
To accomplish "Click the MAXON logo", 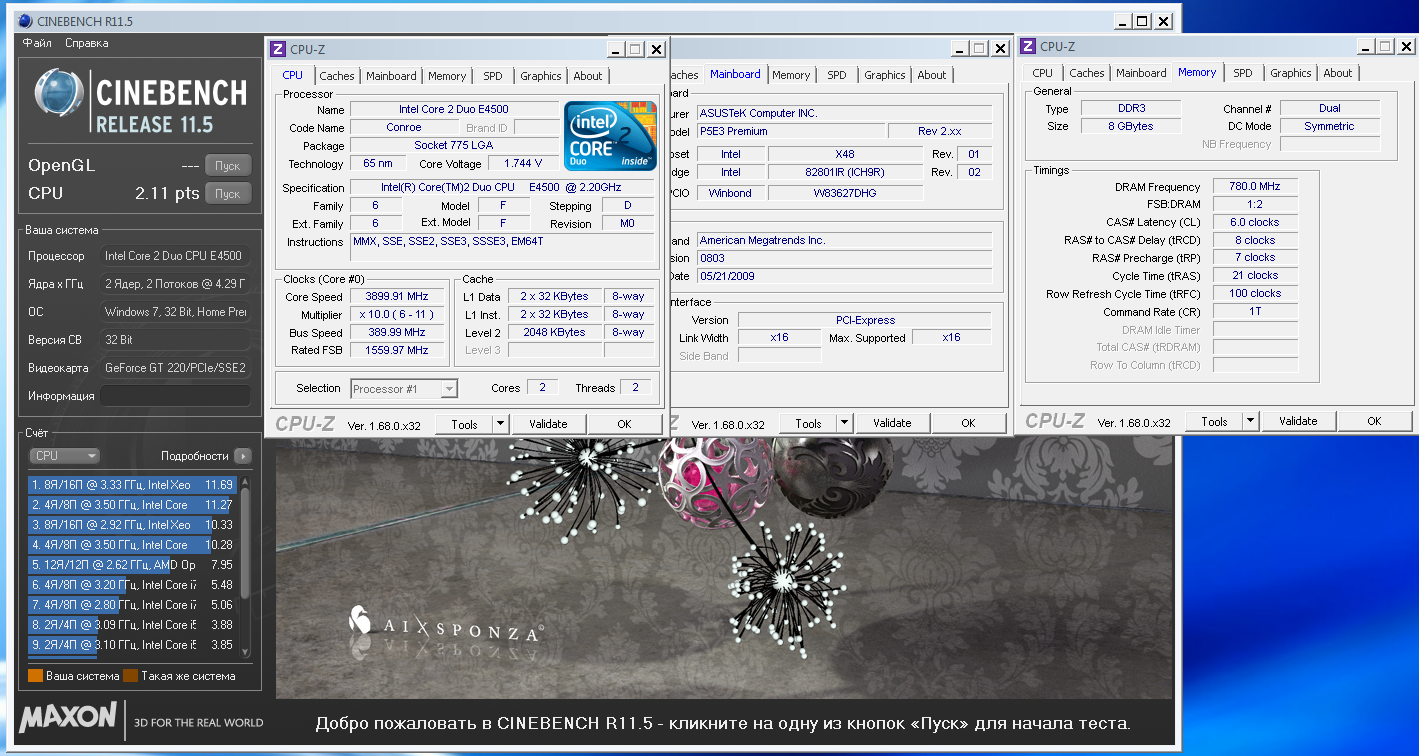I will tap(68, 717).
